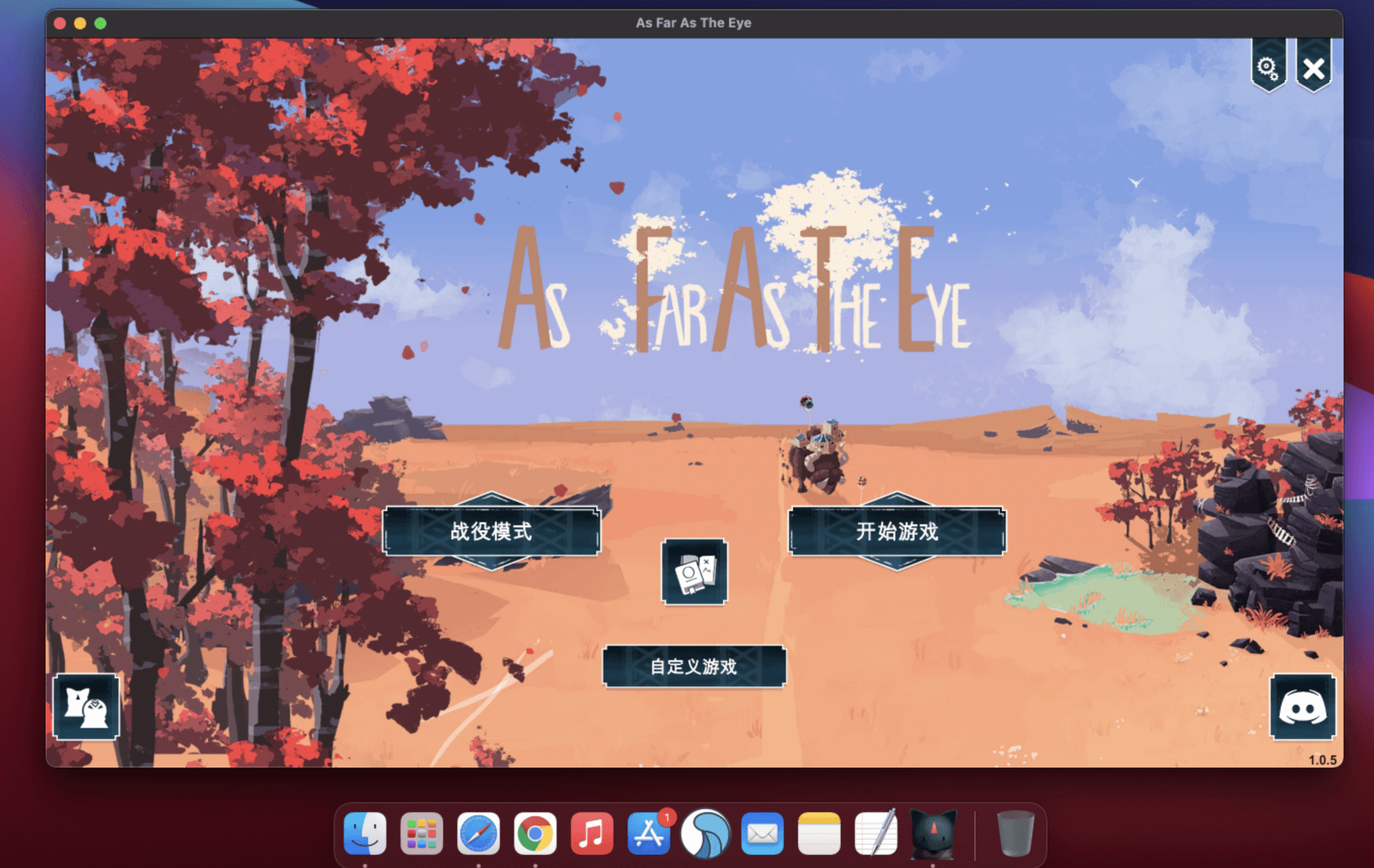Screen dimensions: 1374x868
Task: Open App Store with update badge
Action: point(649,833)
